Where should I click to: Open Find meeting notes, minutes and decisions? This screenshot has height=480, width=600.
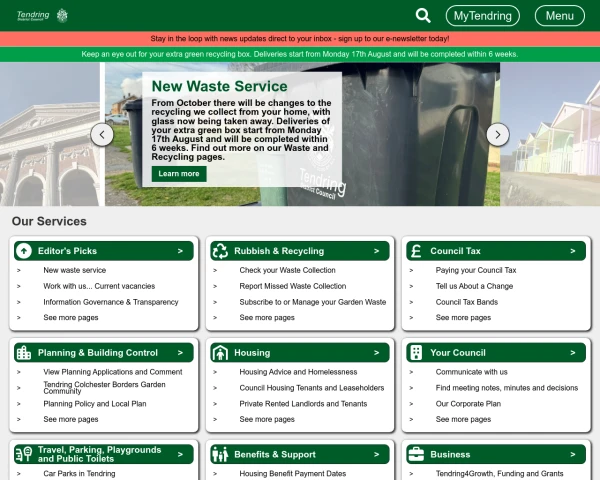coord(507,388)
